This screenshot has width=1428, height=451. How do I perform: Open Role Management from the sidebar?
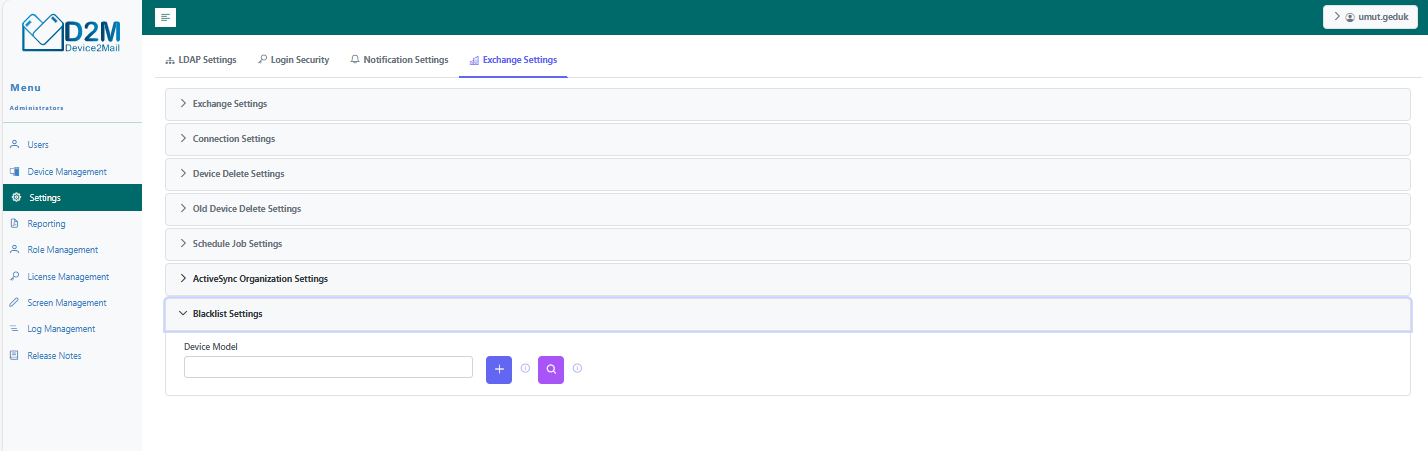62,250
